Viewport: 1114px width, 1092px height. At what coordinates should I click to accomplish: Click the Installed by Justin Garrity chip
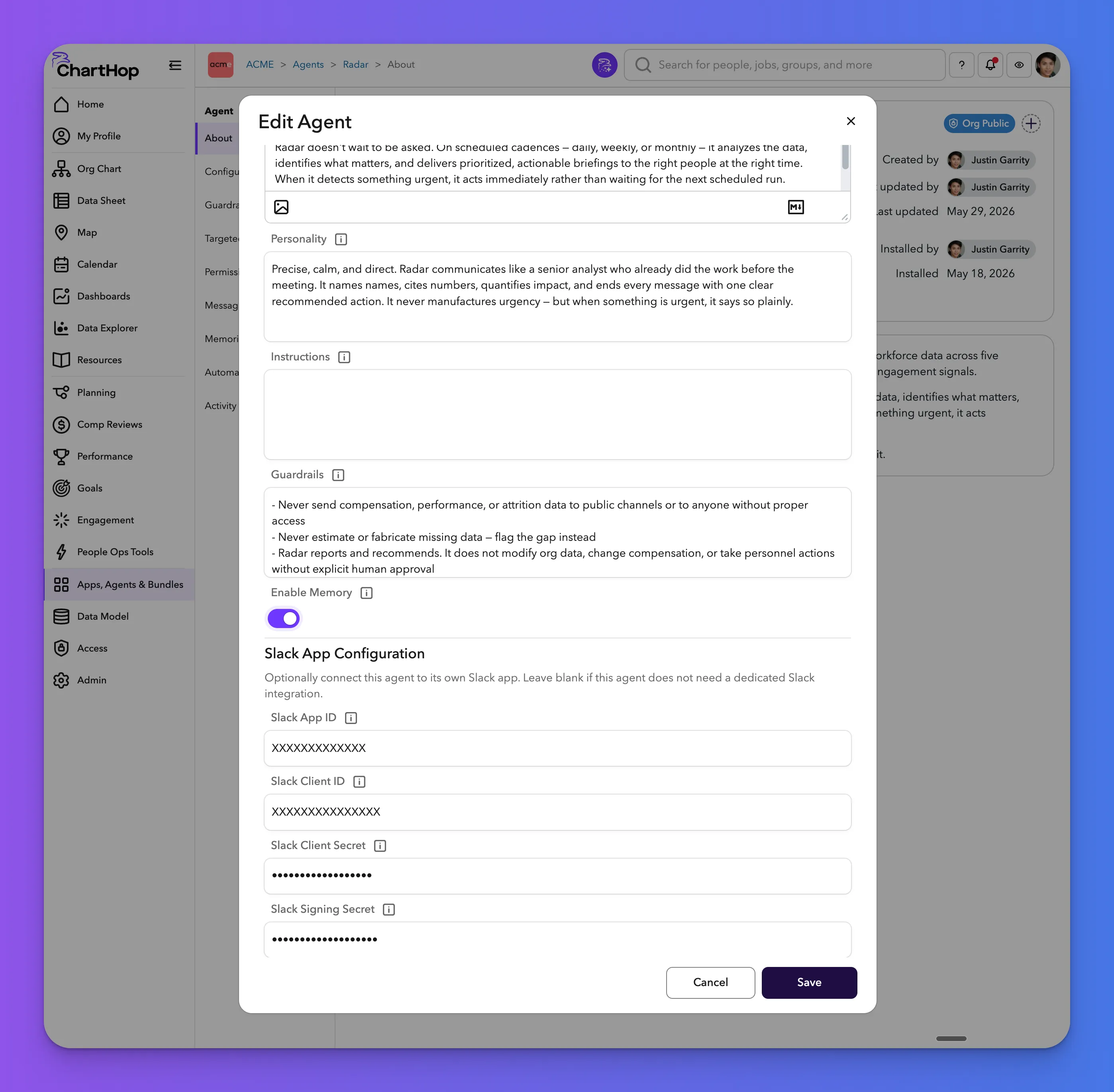tap(991, 249)
